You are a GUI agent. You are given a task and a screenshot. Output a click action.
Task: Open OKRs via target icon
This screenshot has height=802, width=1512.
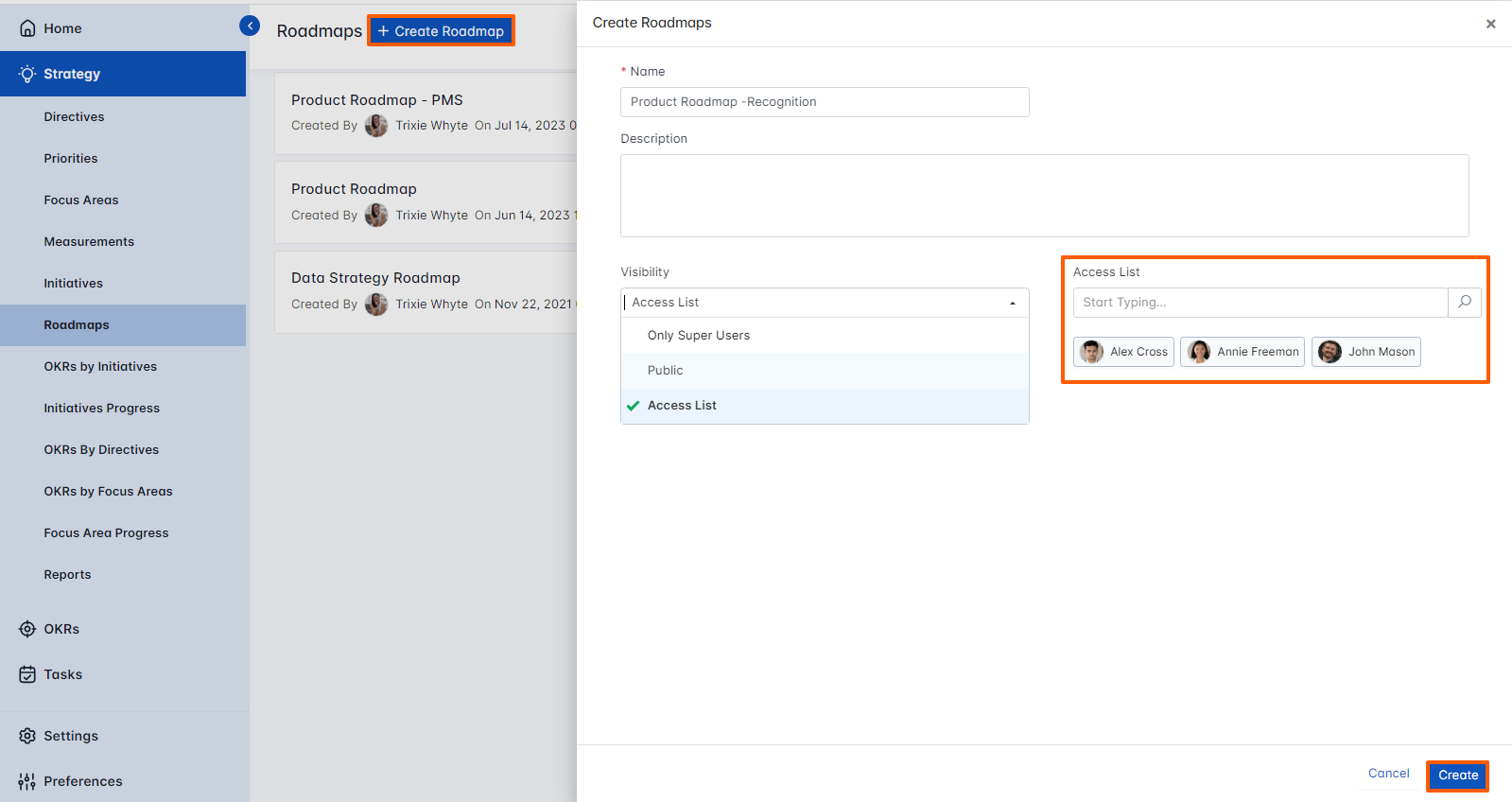27,629
